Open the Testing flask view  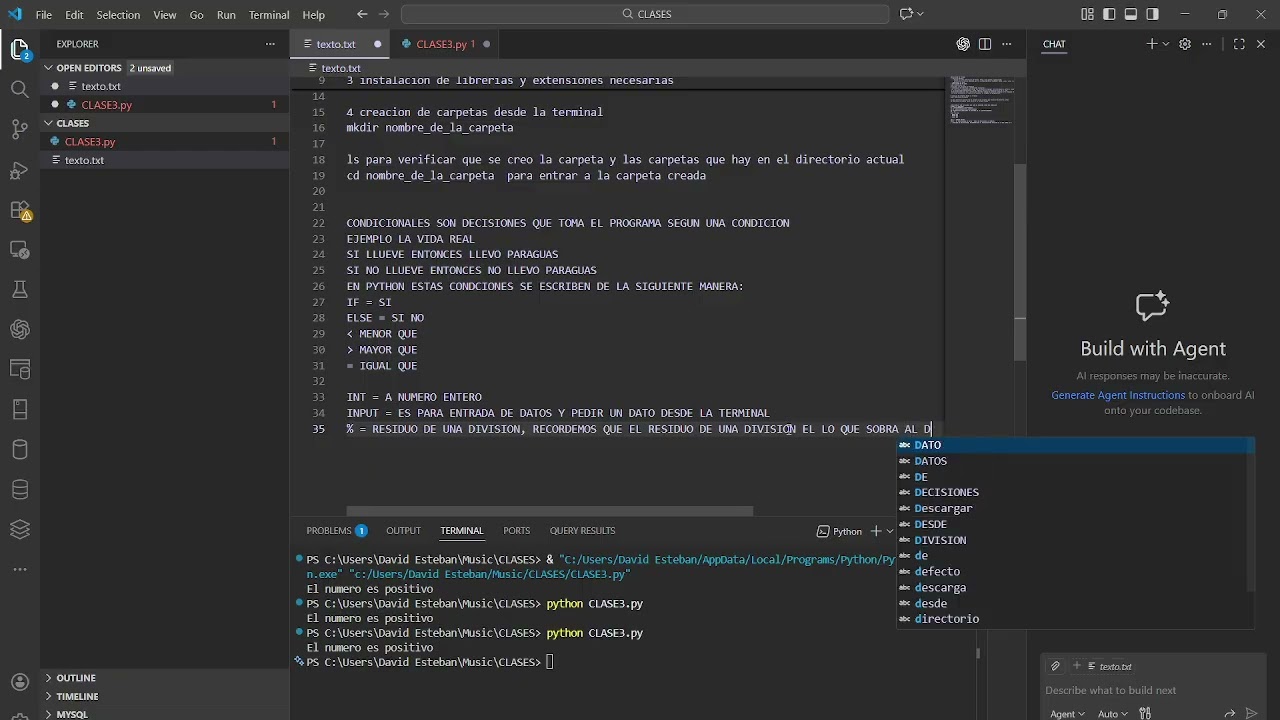tap(19, 290)
